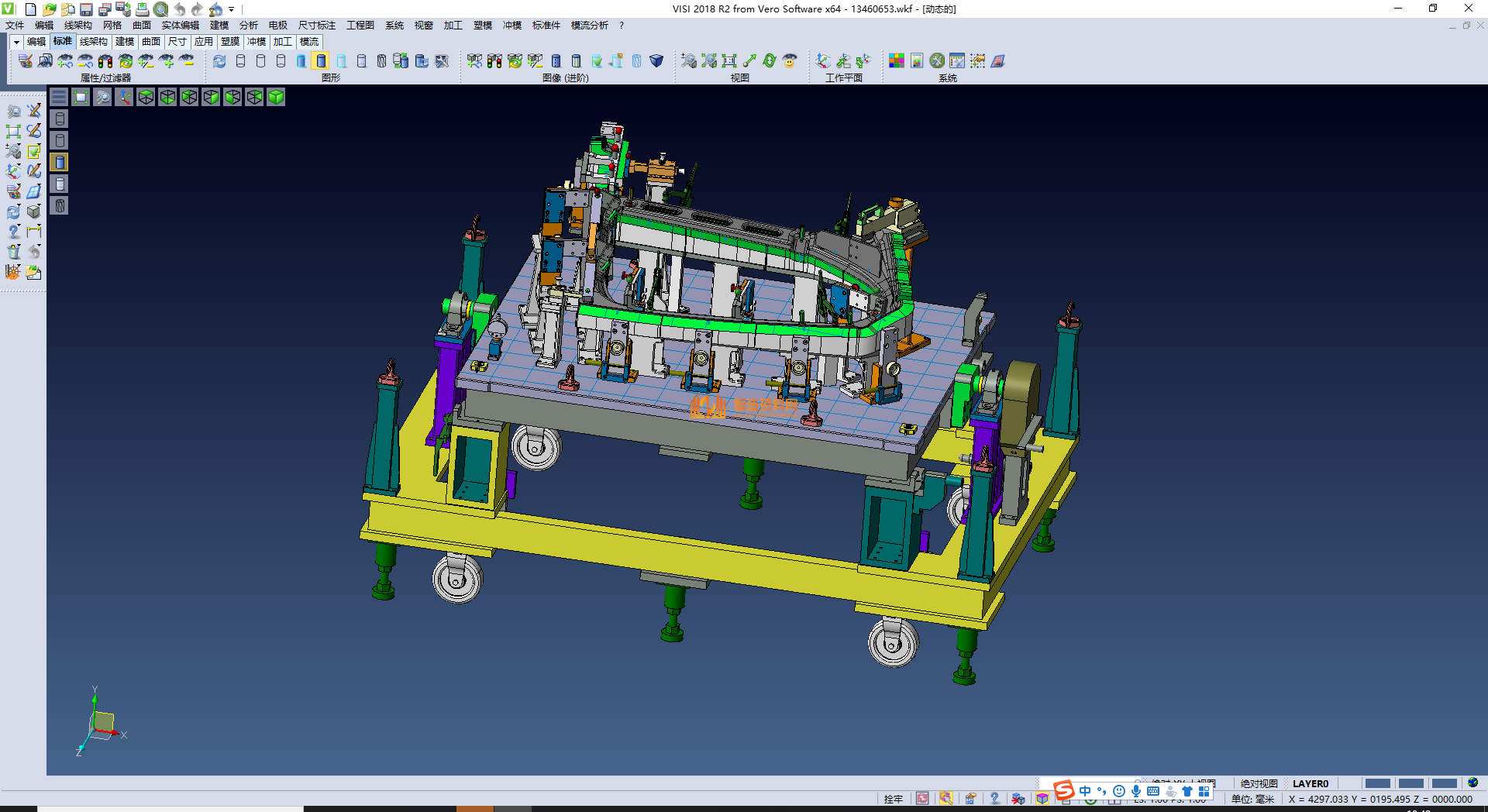1488x812 pixels.
Task: Click the wireframe cylinder display icon
Action: click(240, 61)
